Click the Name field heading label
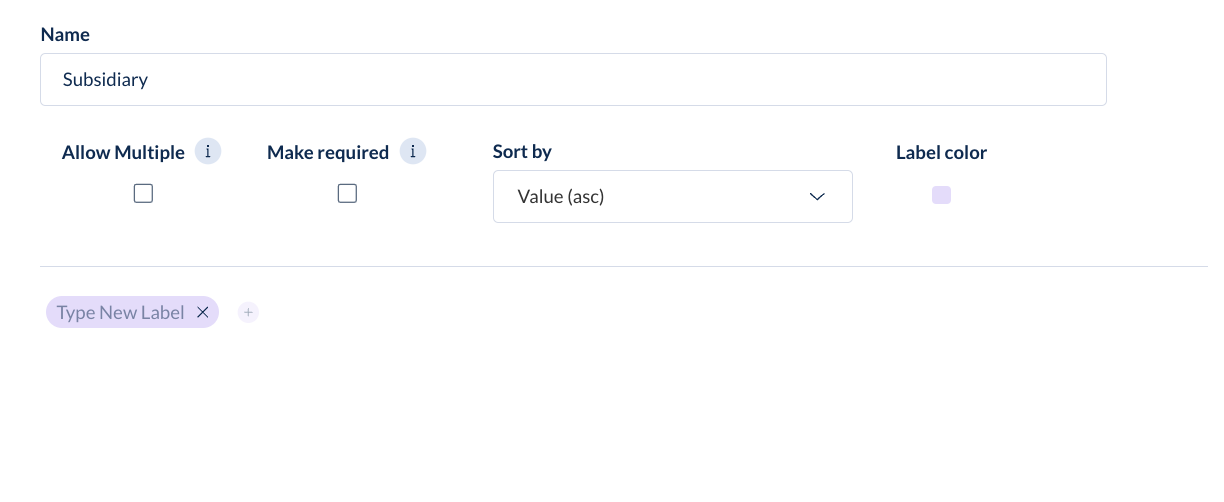Screen dimensions: 1224x502 click(65, 34)
